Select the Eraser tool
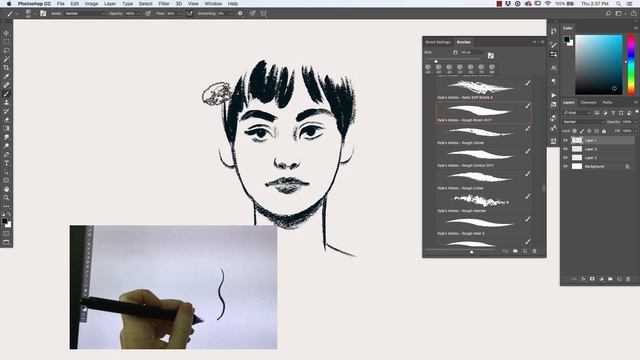This screenshot has width=640, height=360. [x=6, y=120]
